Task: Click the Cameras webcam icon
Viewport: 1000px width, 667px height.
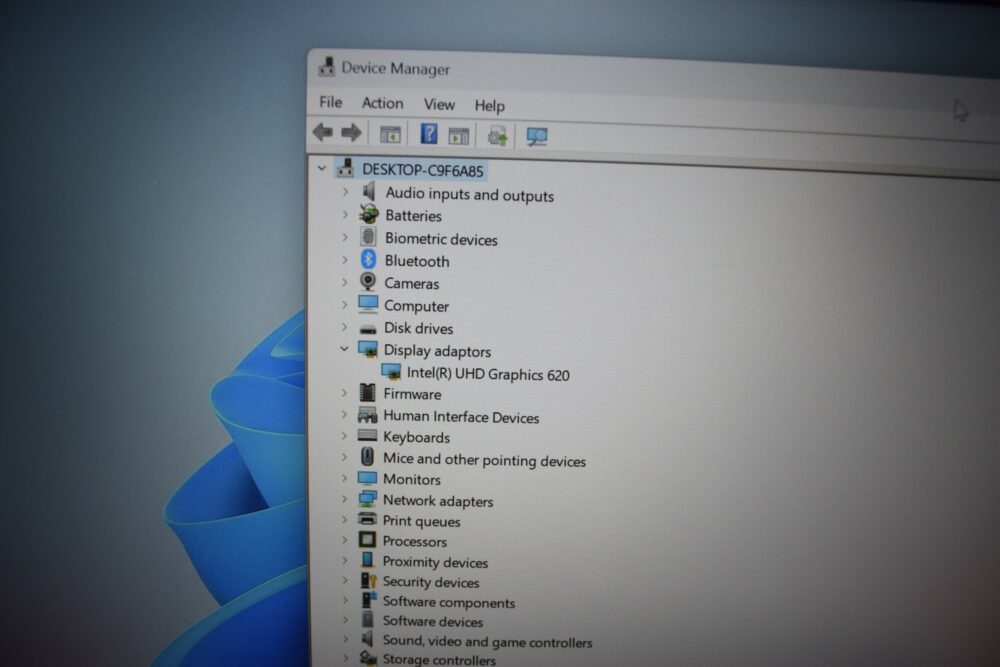Action: pyautogui.click(x=368, y=281)
